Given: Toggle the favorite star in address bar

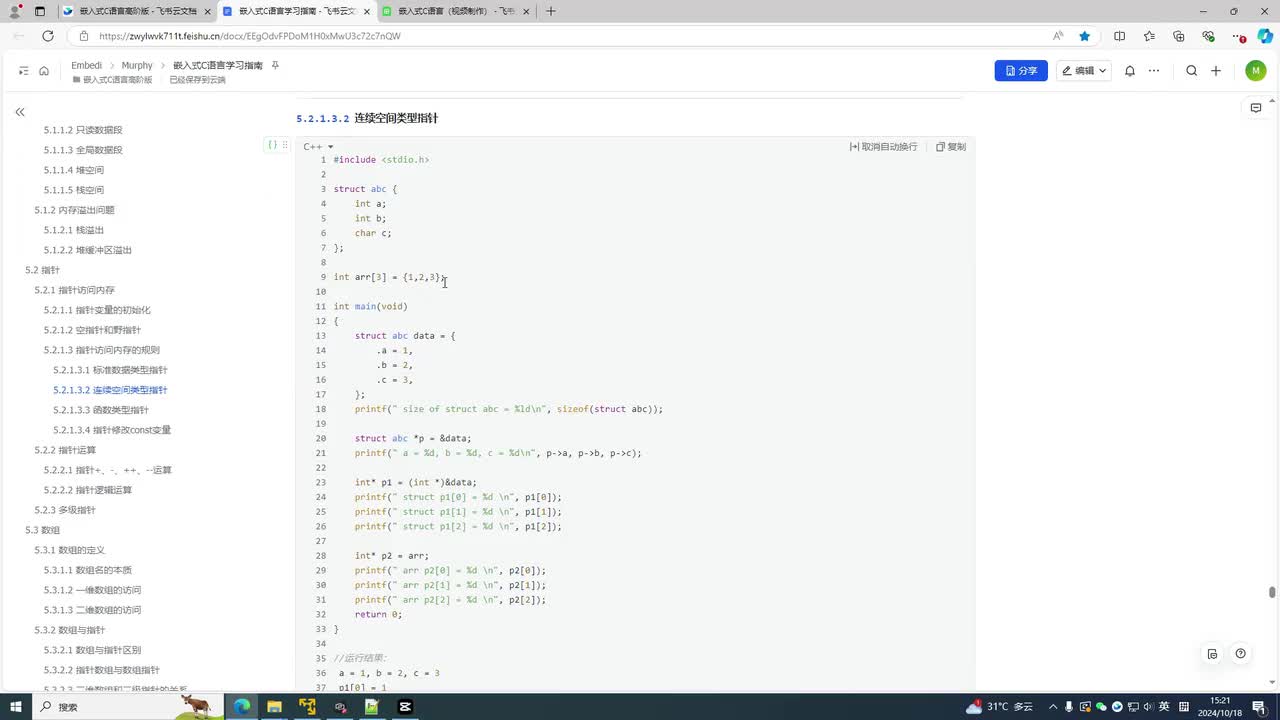Looking at the screenshot, I should (1085, 36).
